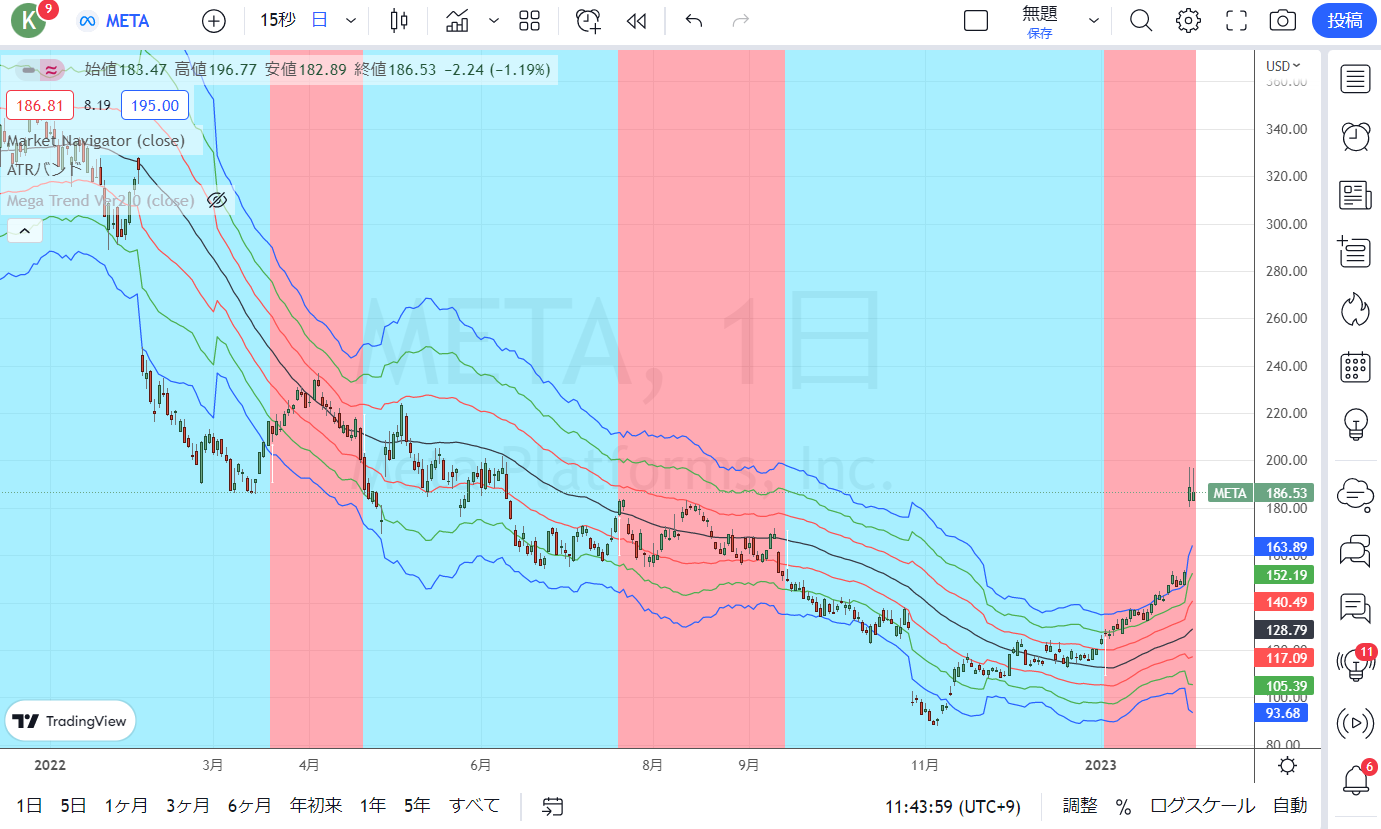
Task: Expand the indicator favorites dropdown arrow
Action: click(x=494, y=21)
